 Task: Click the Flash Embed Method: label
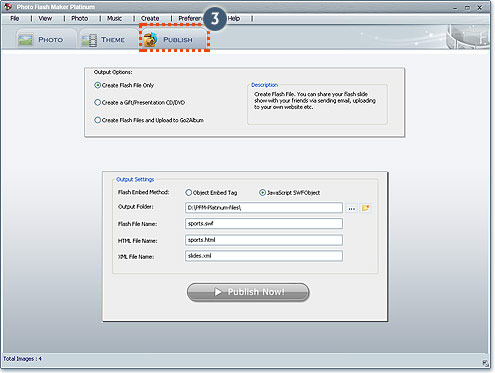tap(144, 192)
